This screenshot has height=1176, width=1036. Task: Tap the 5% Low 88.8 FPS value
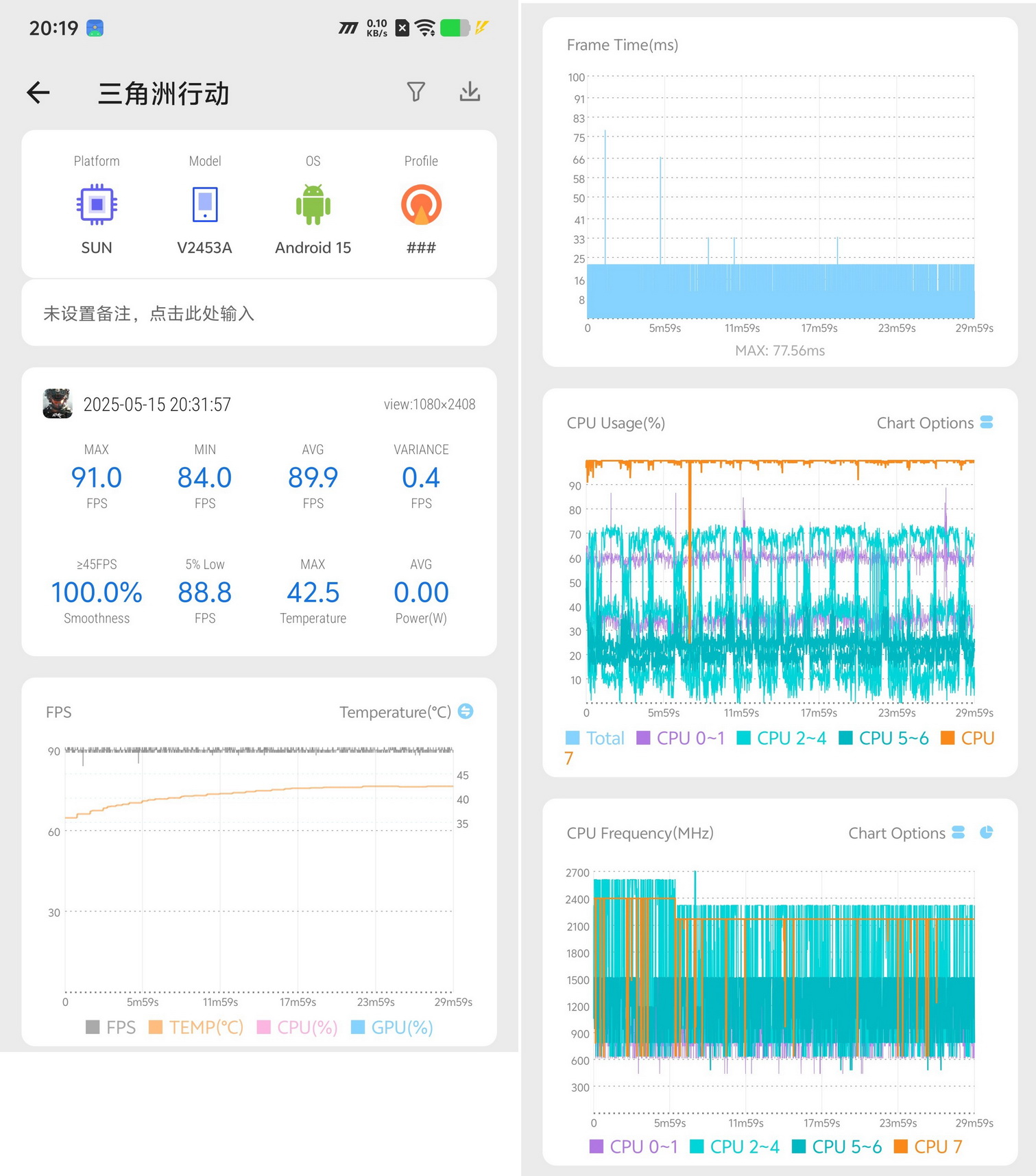[x=205, y=592]
